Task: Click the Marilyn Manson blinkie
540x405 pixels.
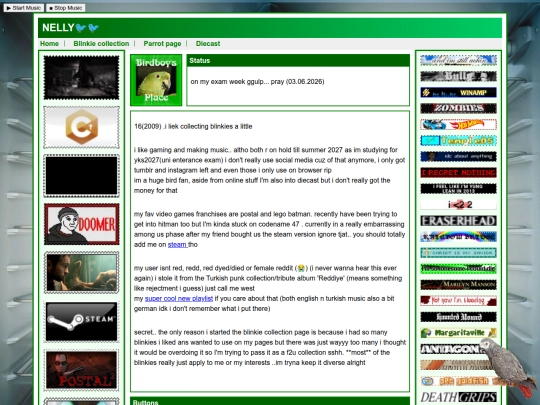Action: pyautogui.click(x=458, y=284)
